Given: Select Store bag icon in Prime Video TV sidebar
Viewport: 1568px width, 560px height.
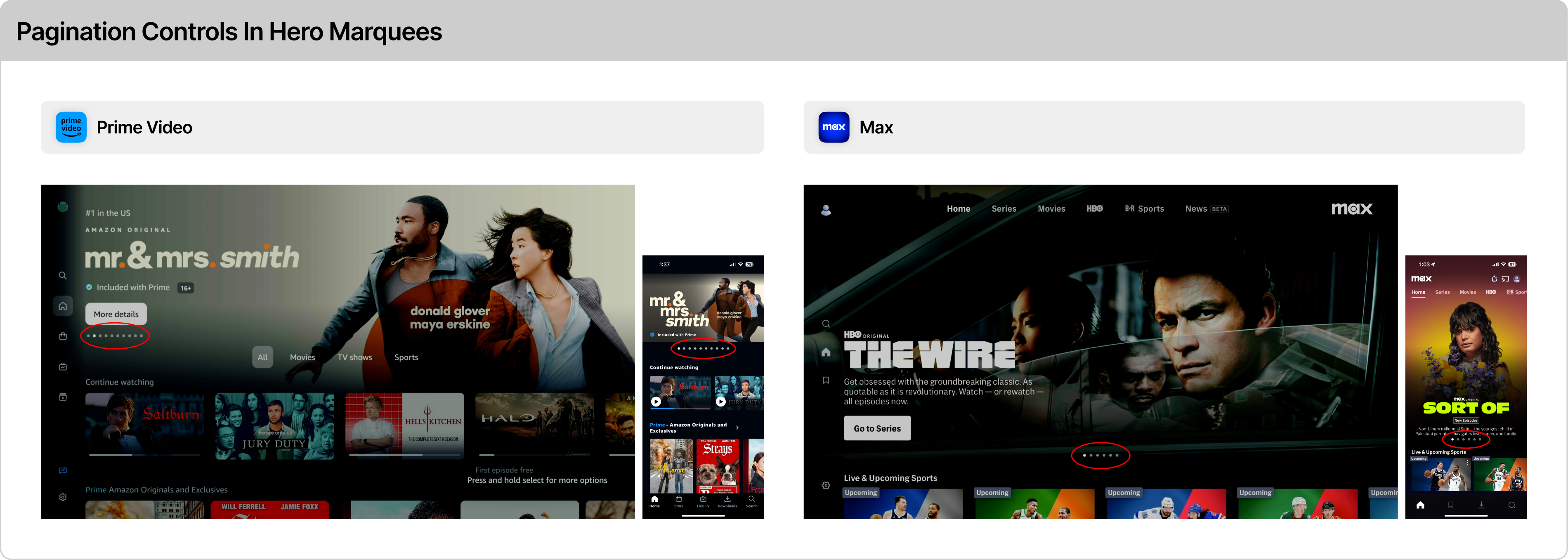Looking at the screenshot, I should pyautogui.click(x=63, y=336).
